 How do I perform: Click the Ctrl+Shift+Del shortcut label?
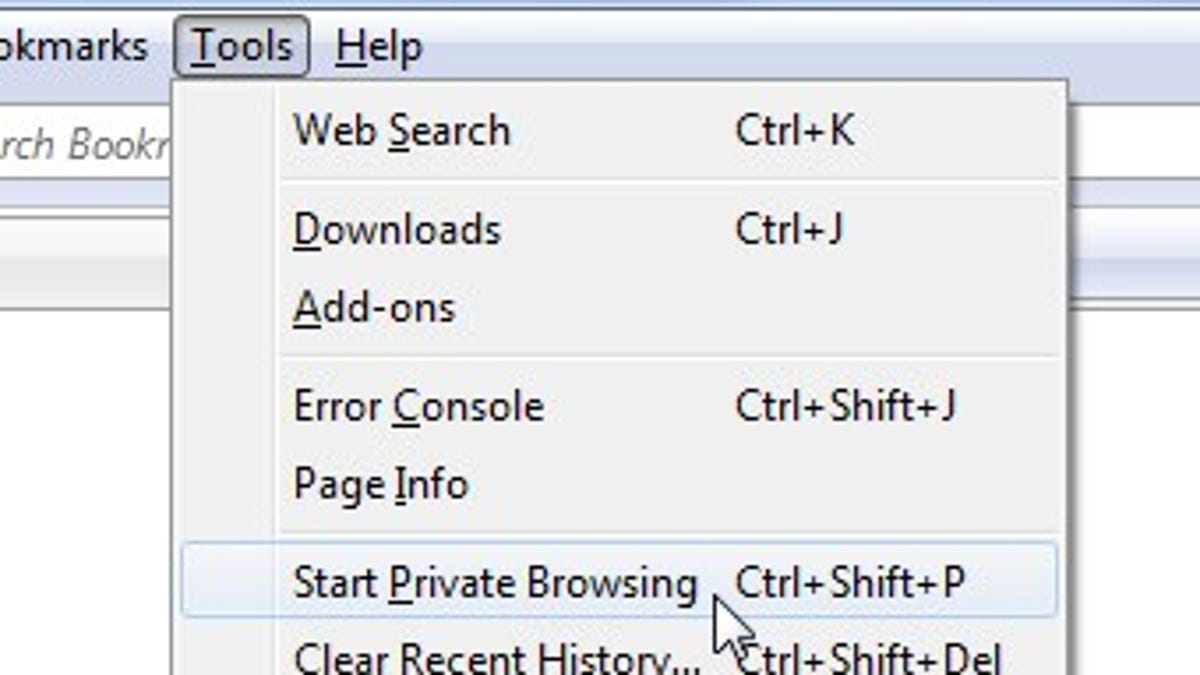[870, 658]
